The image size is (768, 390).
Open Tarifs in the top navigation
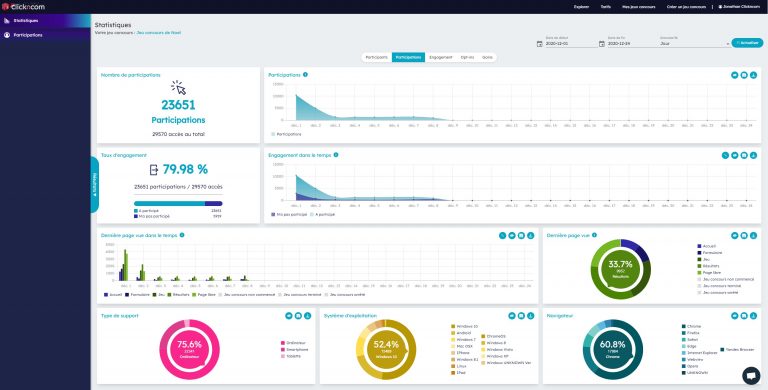tap(605, 7)
